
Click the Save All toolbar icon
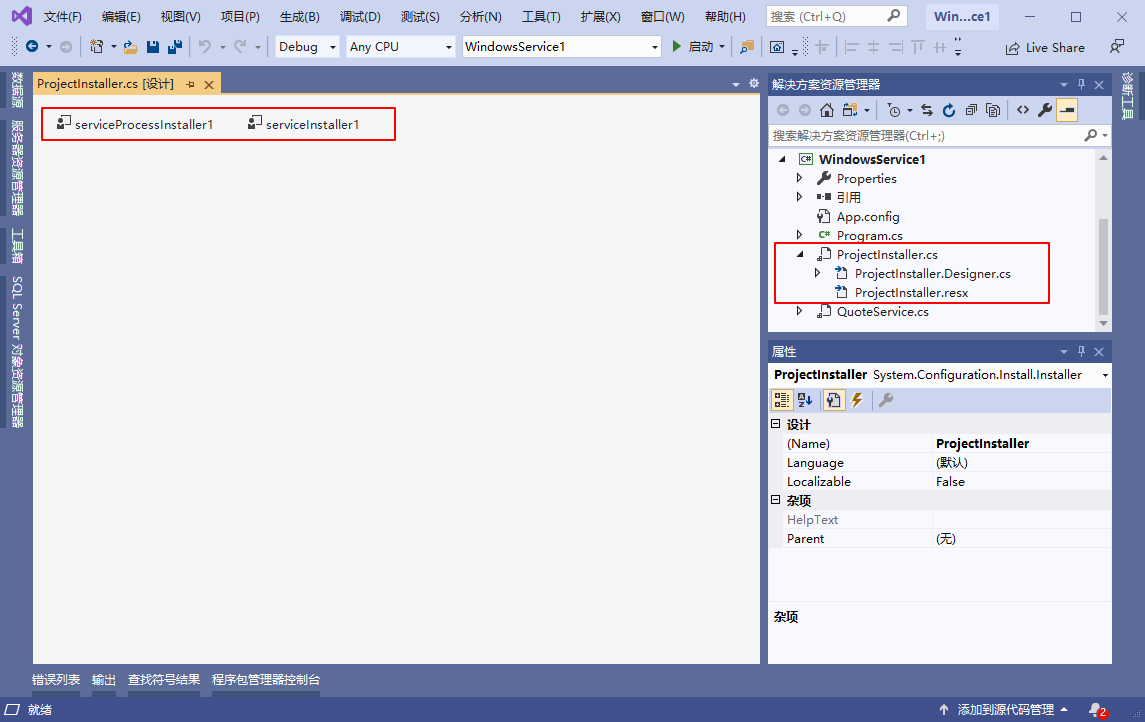[x=175, y=47]
